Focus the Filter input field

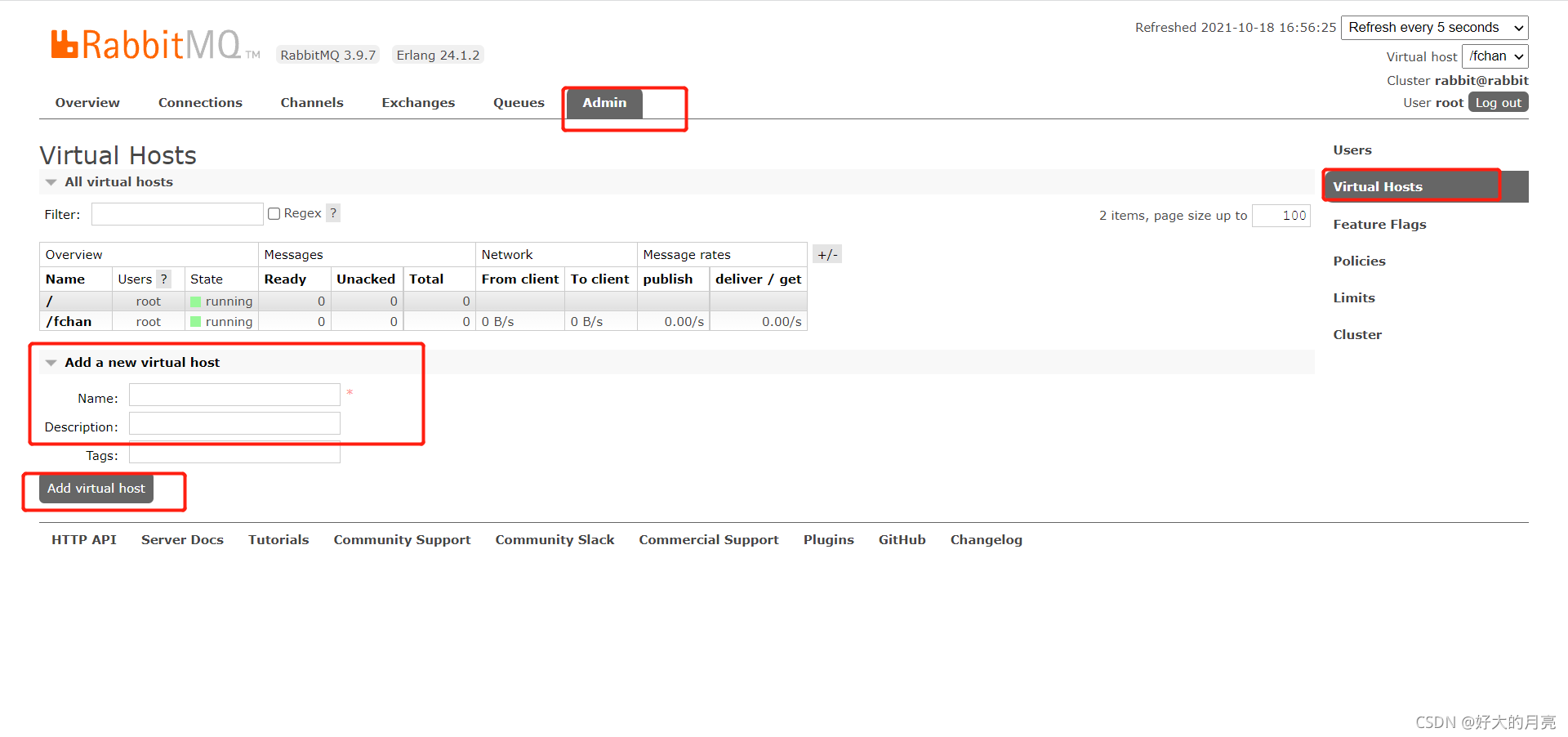(177, 214)
